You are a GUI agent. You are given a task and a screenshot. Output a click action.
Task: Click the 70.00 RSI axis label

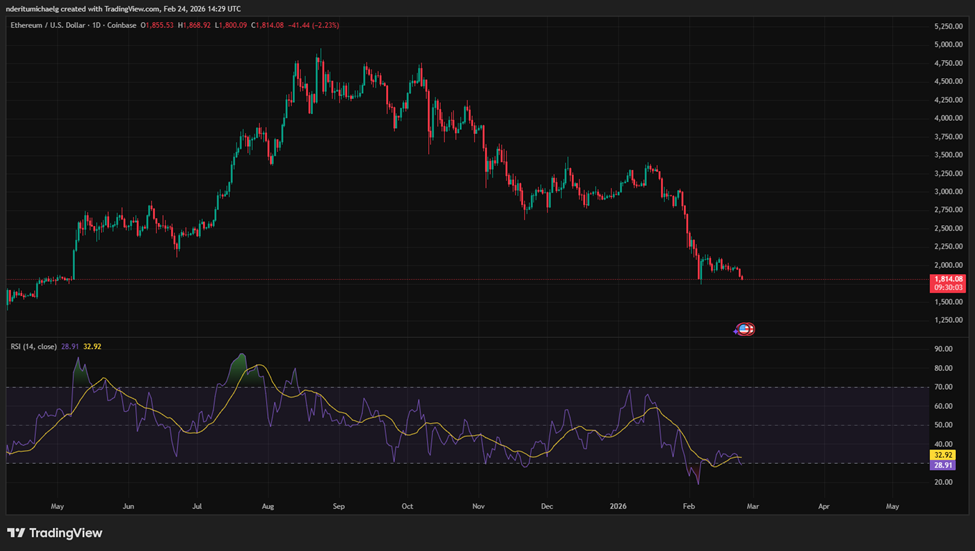click(943, 387)
